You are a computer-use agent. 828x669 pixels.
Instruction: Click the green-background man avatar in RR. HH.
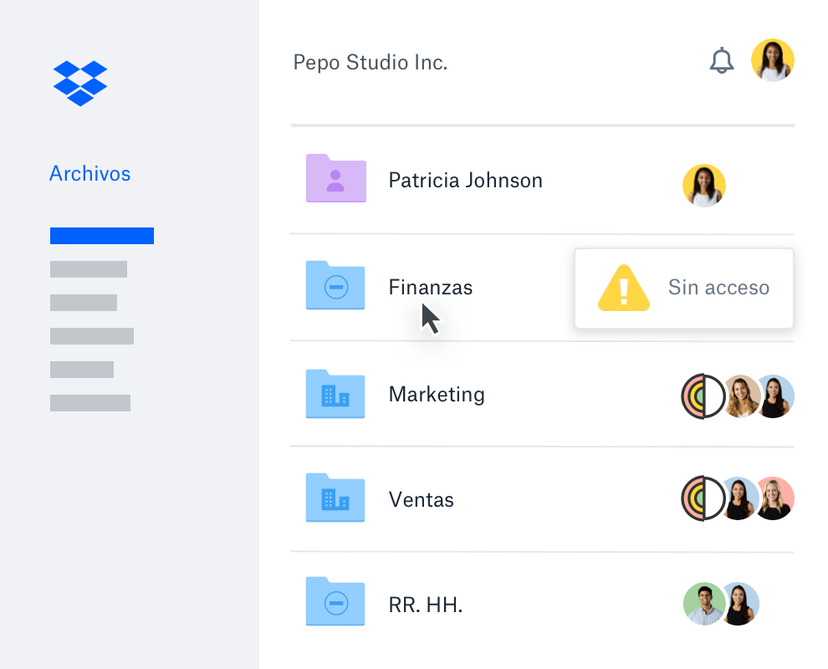click(704, 604)
